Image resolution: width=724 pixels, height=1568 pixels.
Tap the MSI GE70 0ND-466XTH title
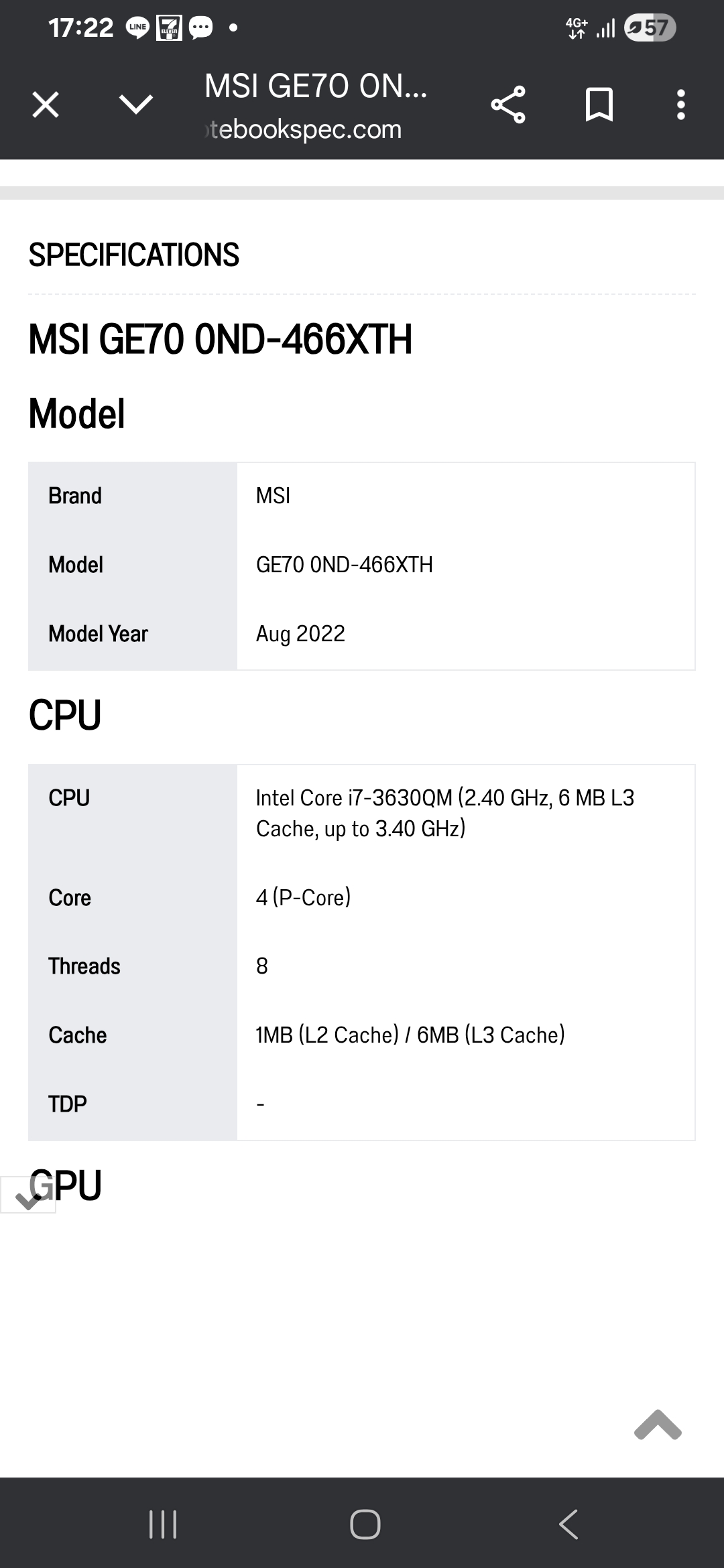click(220, 339)
